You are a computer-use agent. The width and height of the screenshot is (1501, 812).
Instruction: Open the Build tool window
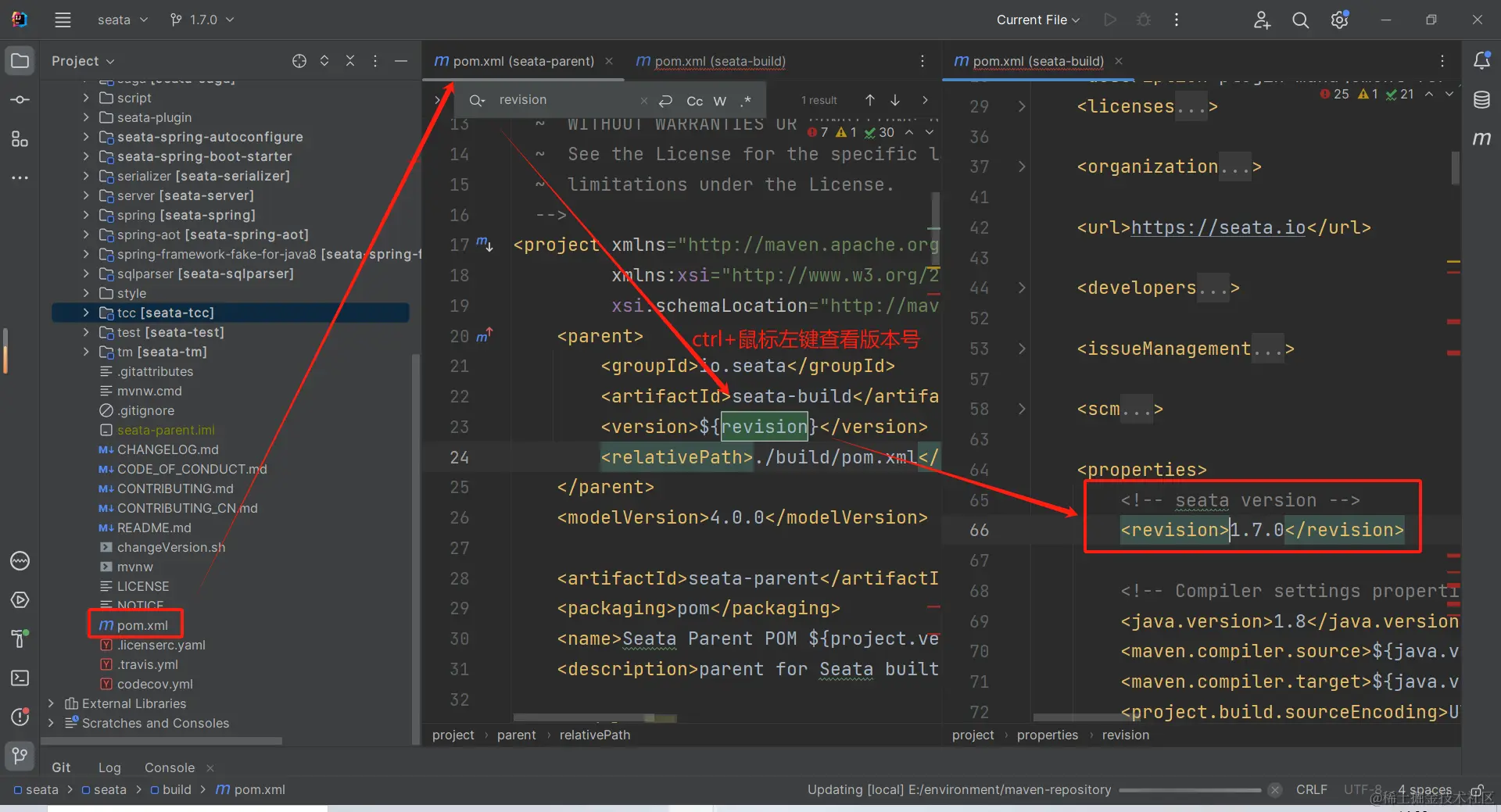(x=20, y=639)
